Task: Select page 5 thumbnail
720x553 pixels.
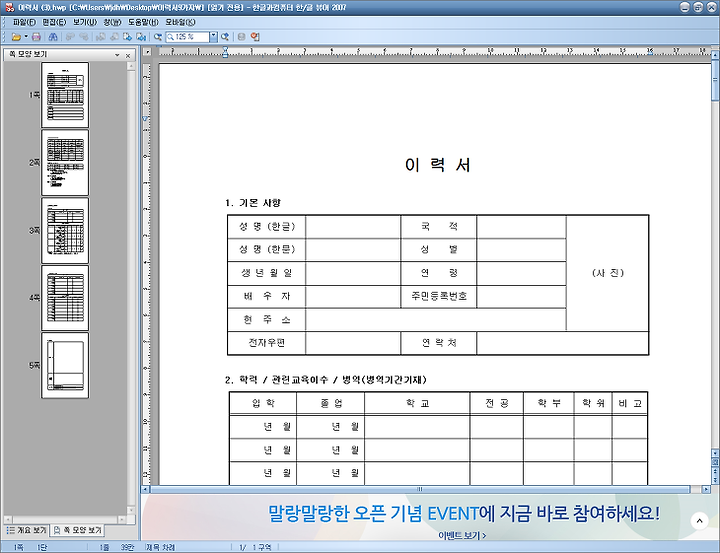Action: [x=65, y=366]
